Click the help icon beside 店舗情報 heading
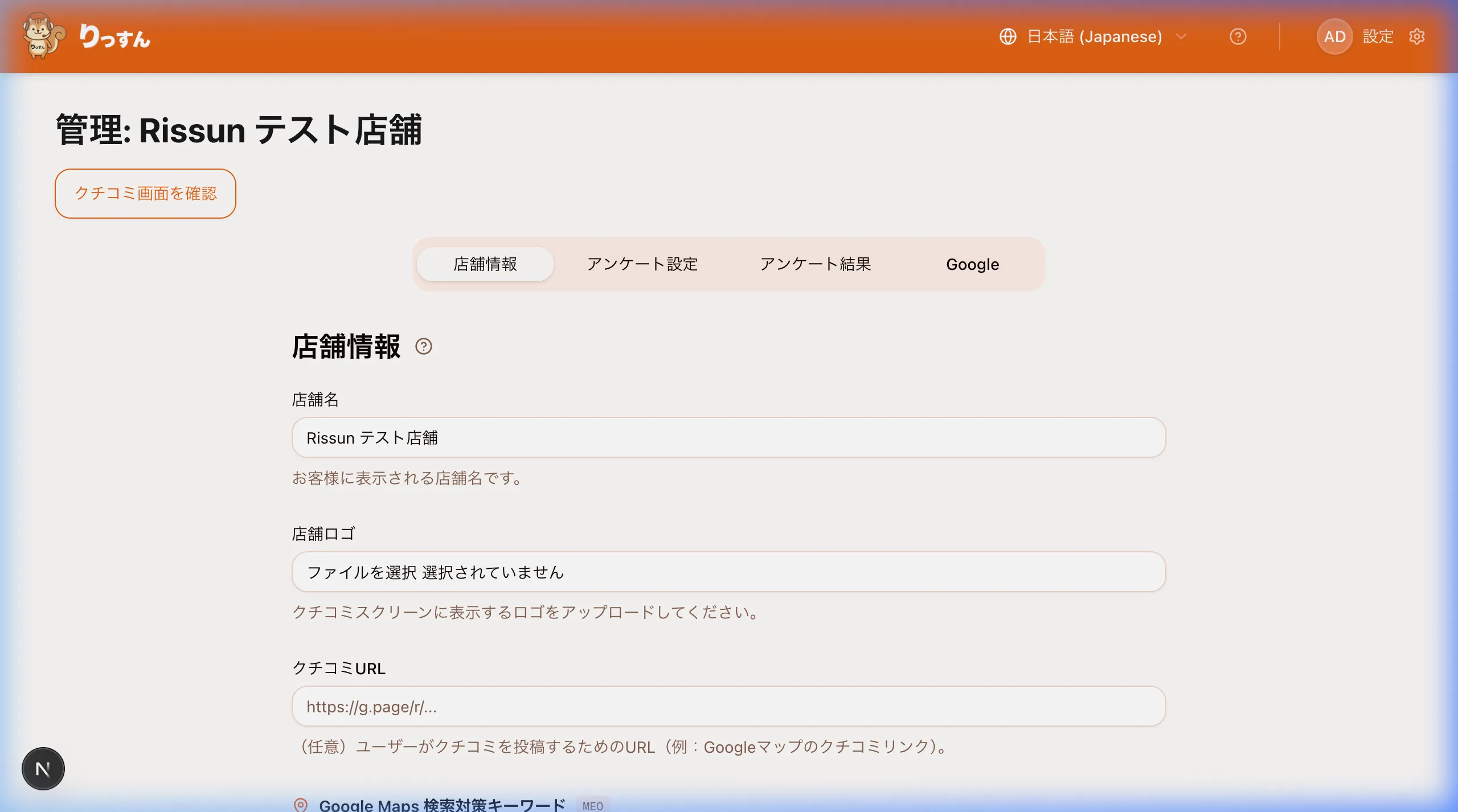 tap(424, 346)
